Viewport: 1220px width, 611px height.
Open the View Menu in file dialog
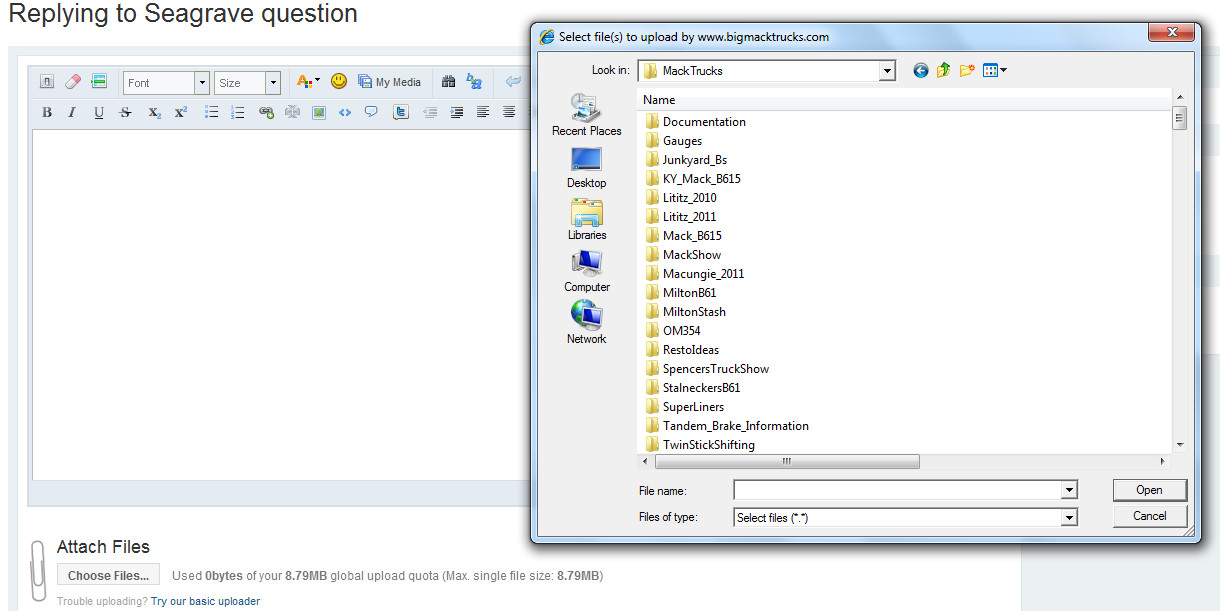995,70
